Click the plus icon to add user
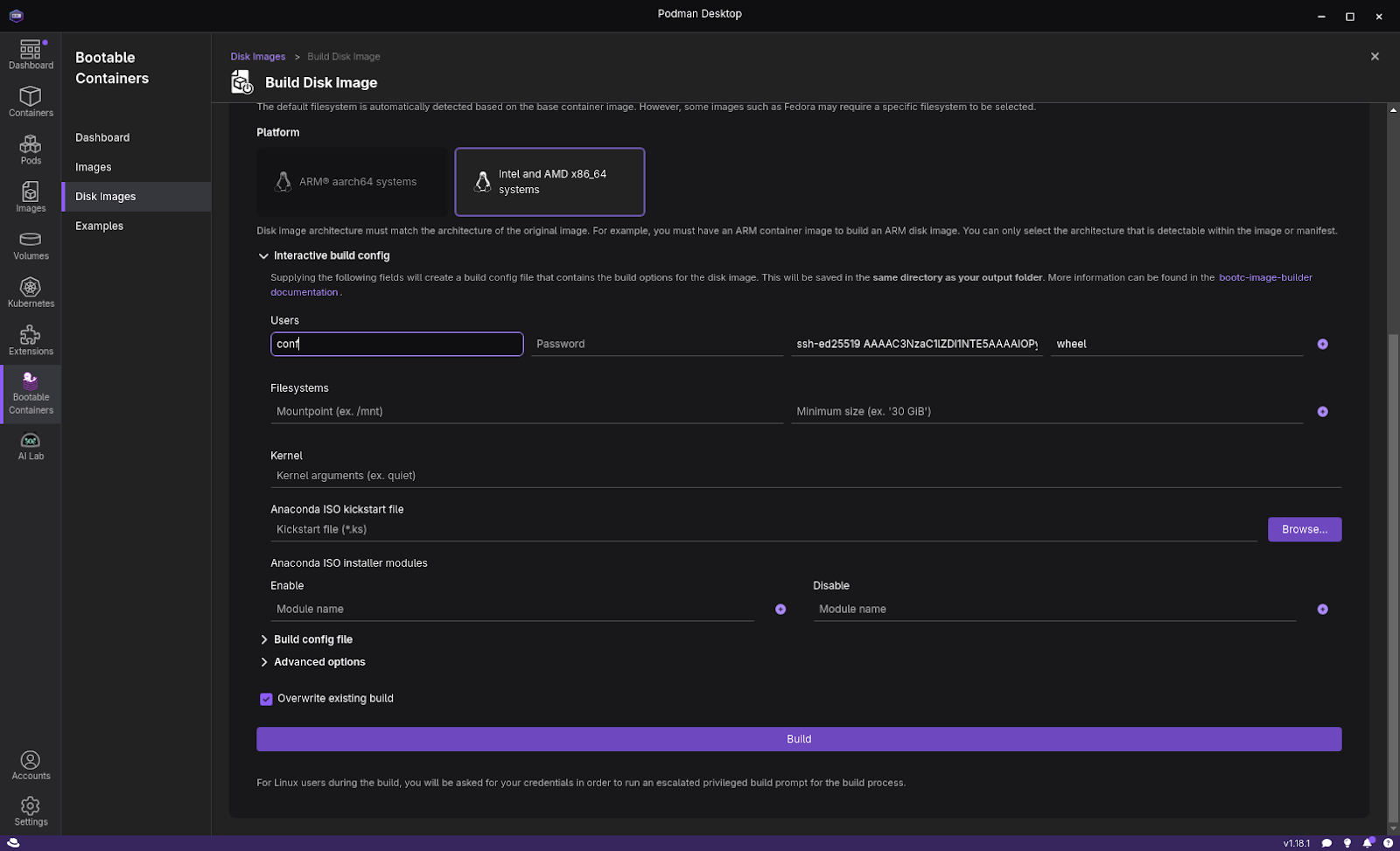Screen dimensions: 1400x851 [x=1322, y=345]
